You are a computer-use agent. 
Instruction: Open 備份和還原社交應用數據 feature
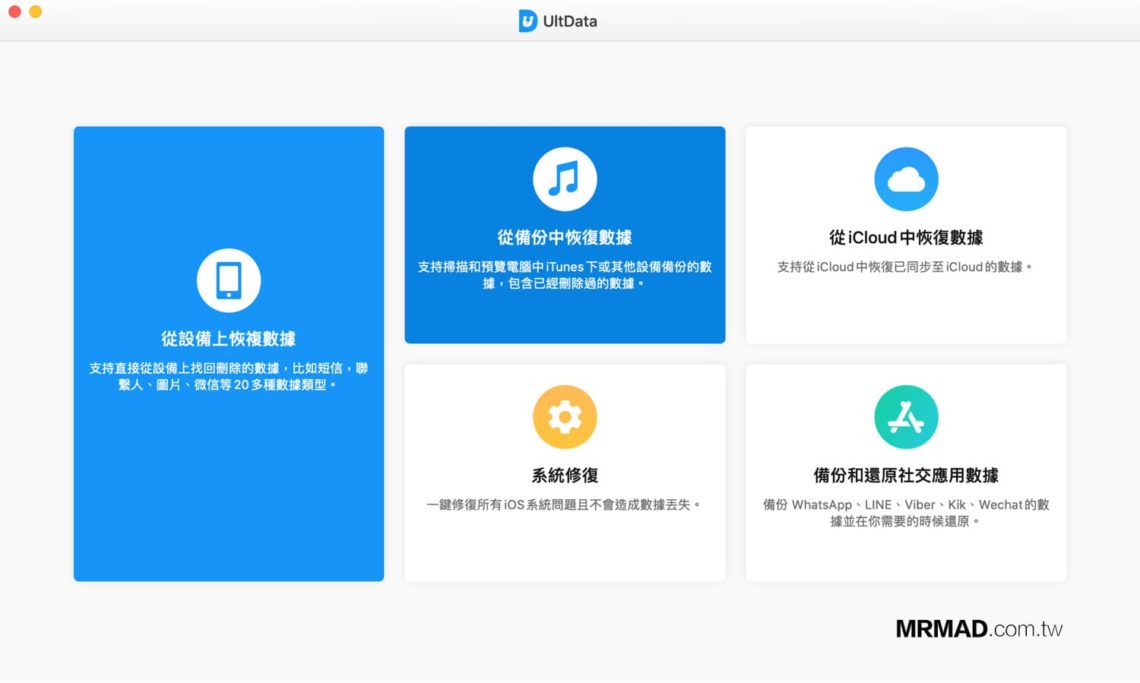point(906,472)
